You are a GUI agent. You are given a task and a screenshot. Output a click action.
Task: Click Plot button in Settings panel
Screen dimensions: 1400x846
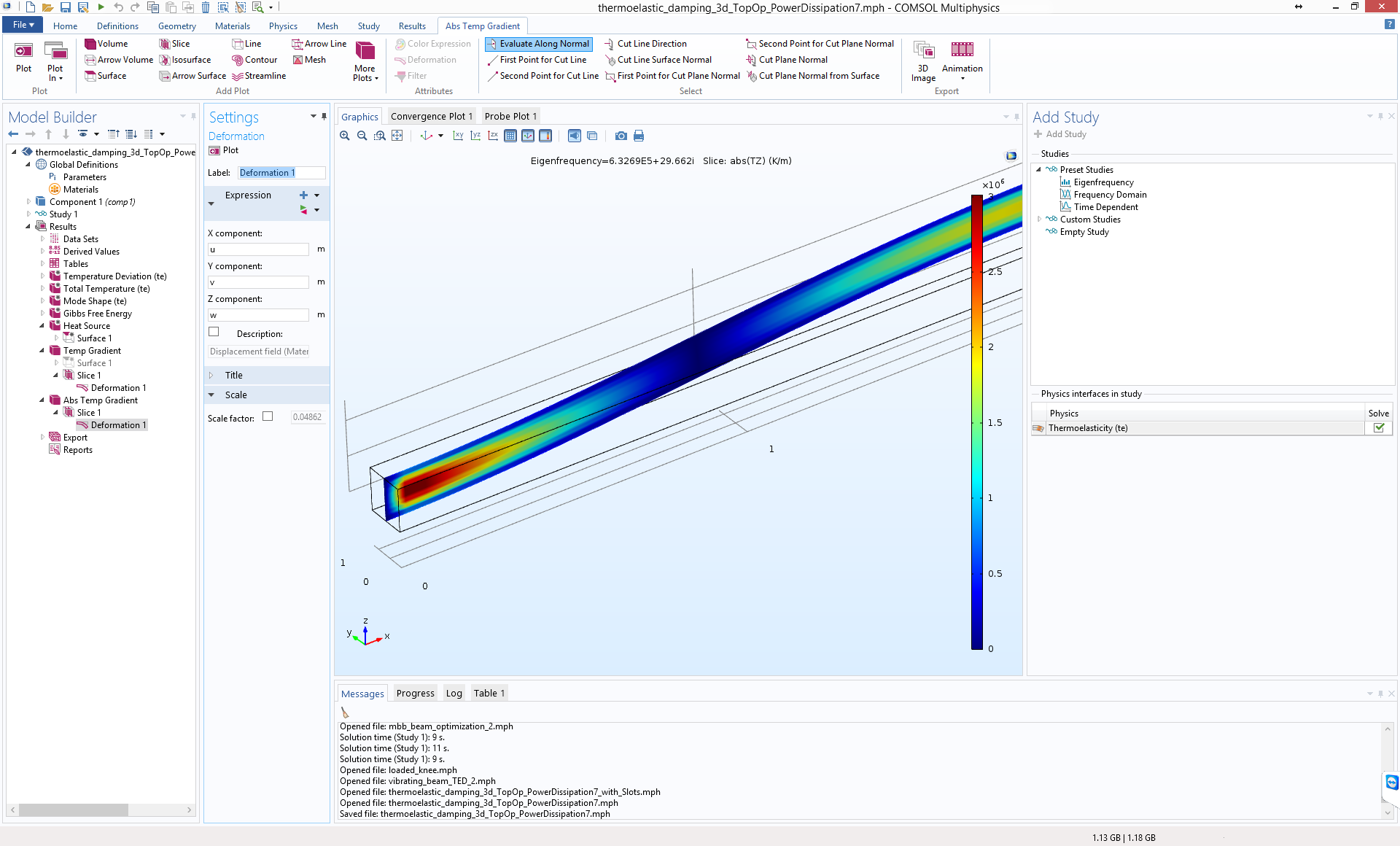point(225,150)
